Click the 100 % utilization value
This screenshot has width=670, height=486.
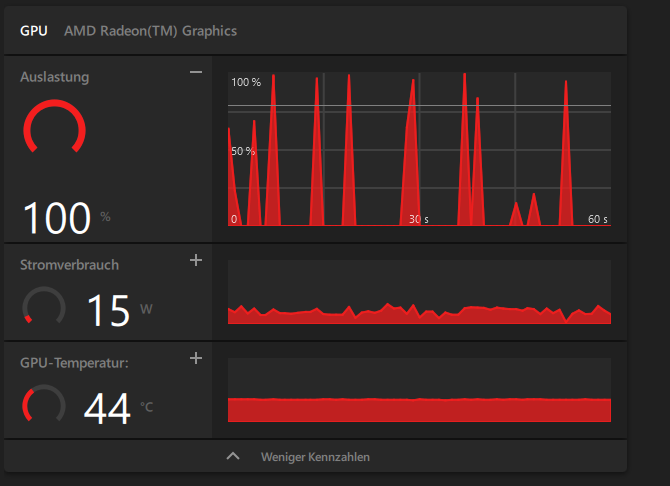66,218
